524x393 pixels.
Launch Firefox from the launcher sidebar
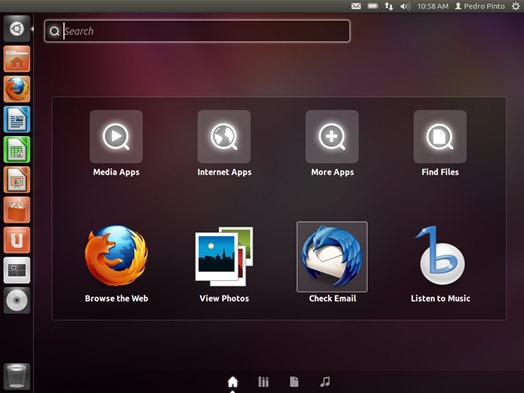[x=17, y=89]
